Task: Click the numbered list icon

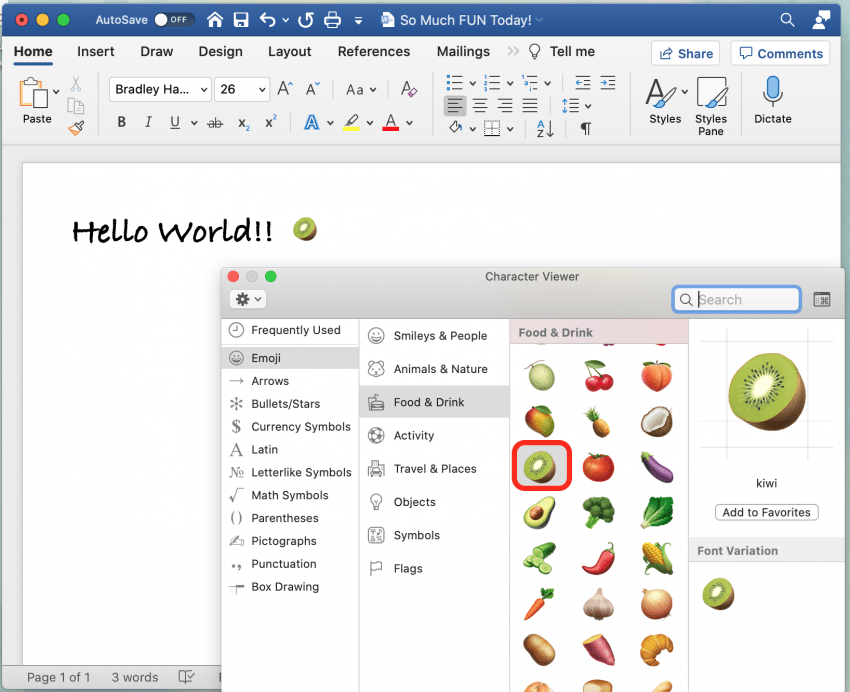Action: pos(492,83)
